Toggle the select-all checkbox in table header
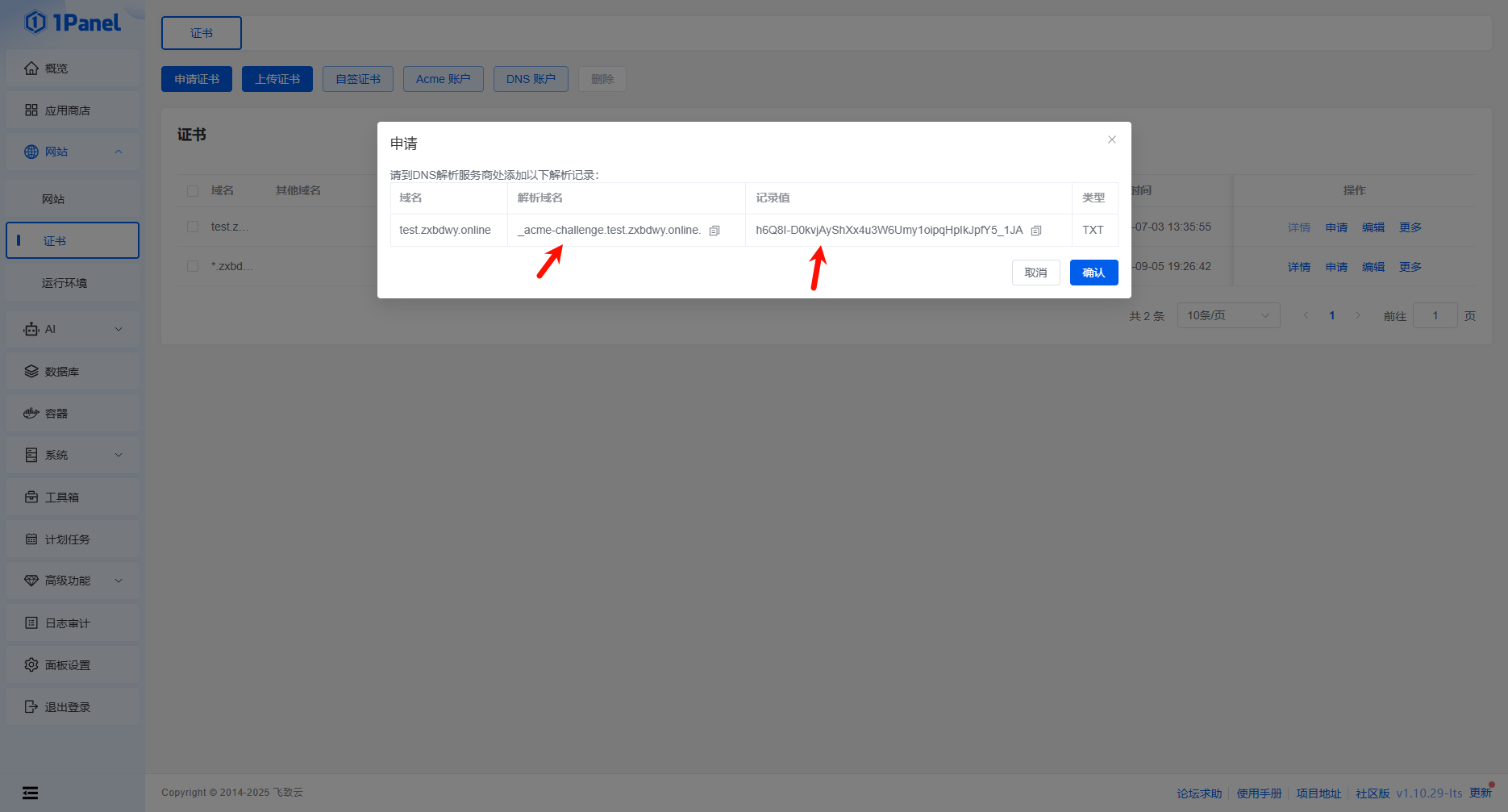 tap(193, 191)
